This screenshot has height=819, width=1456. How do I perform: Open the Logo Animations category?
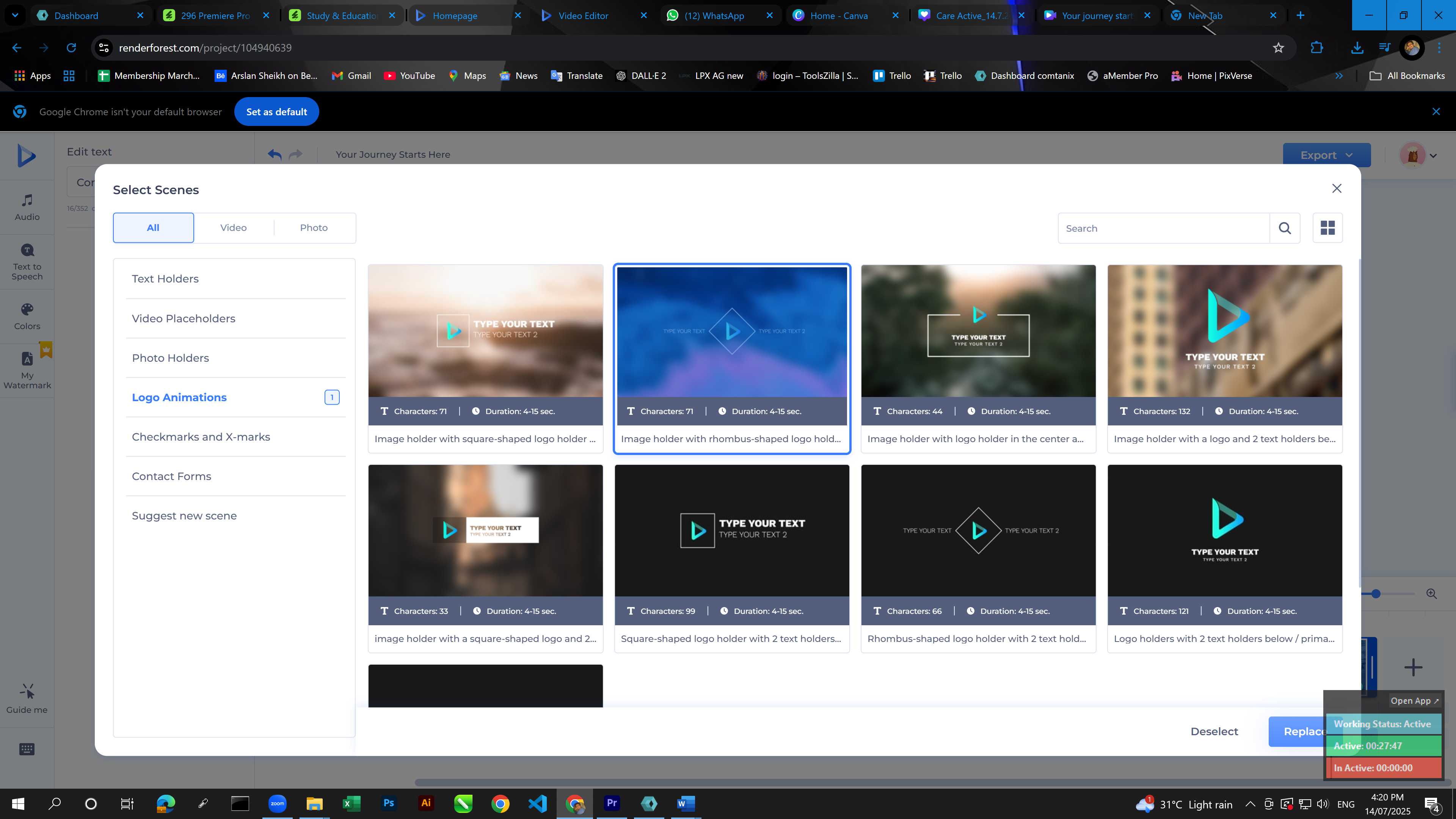[x=236, y=397]
